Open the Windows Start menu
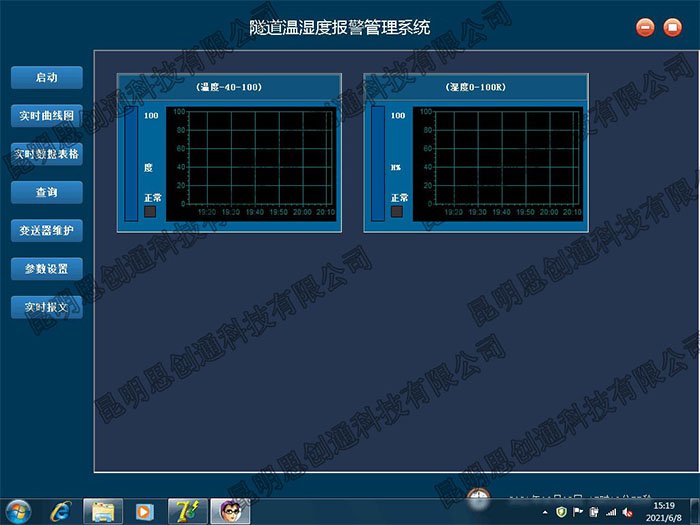The width and height of the screenshot is (700, 525). [19, 510]
